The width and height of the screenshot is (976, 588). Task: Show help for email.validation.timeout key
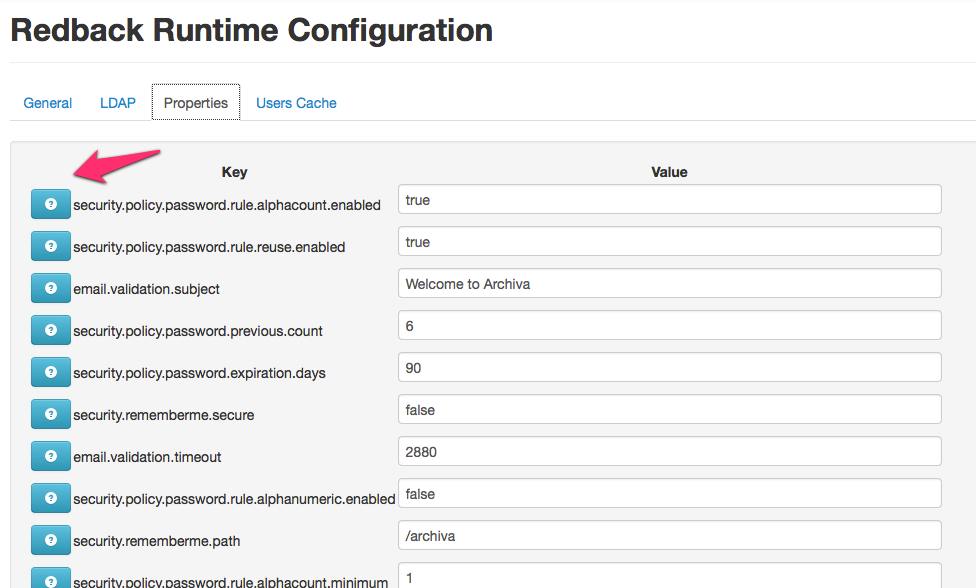point(50,456)
